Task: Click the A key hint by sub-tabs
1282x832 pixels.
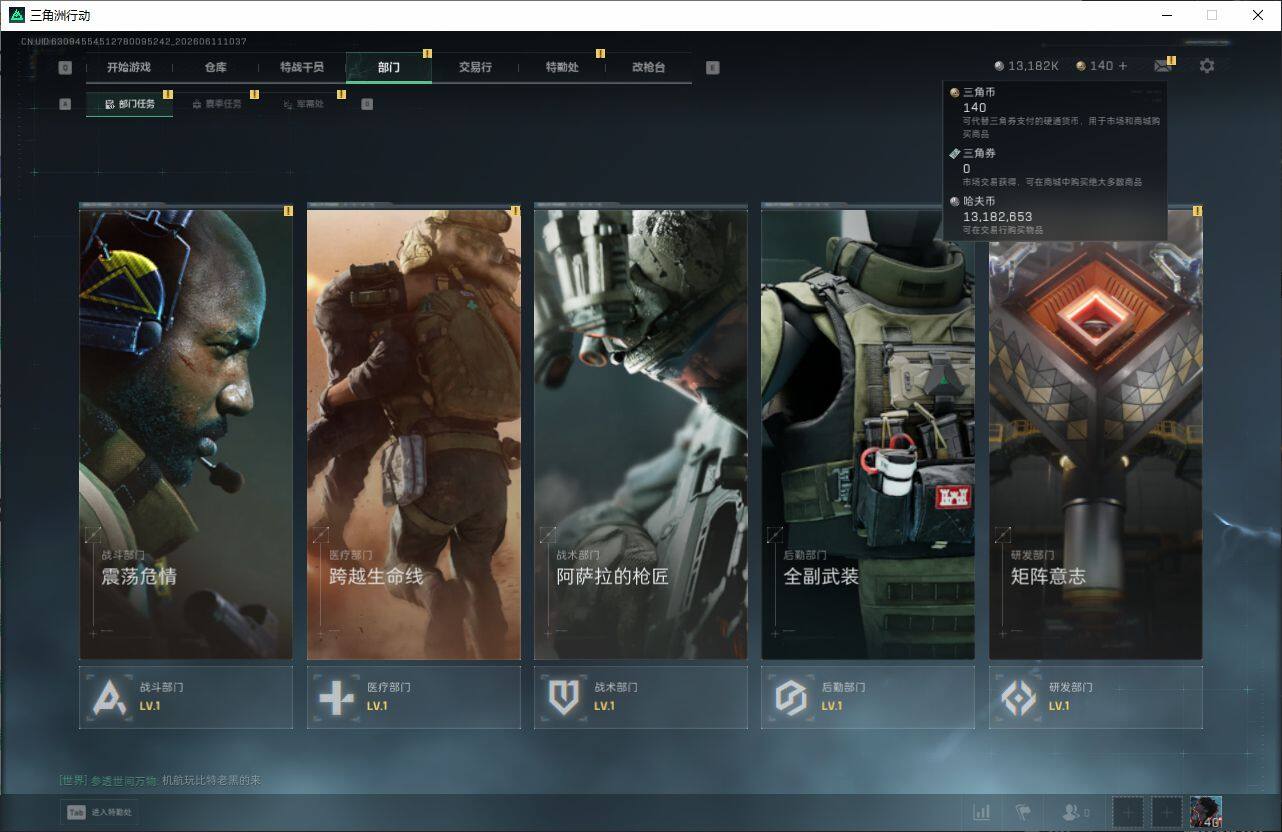Action: pyautogui.click(x=65, y=104)
